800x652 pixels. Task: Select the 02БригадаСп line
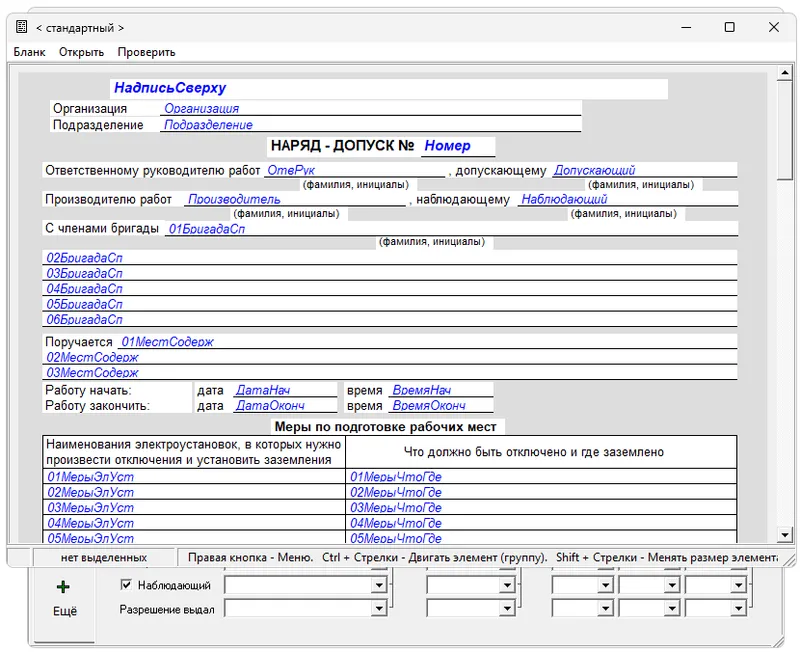coord(390,258)
